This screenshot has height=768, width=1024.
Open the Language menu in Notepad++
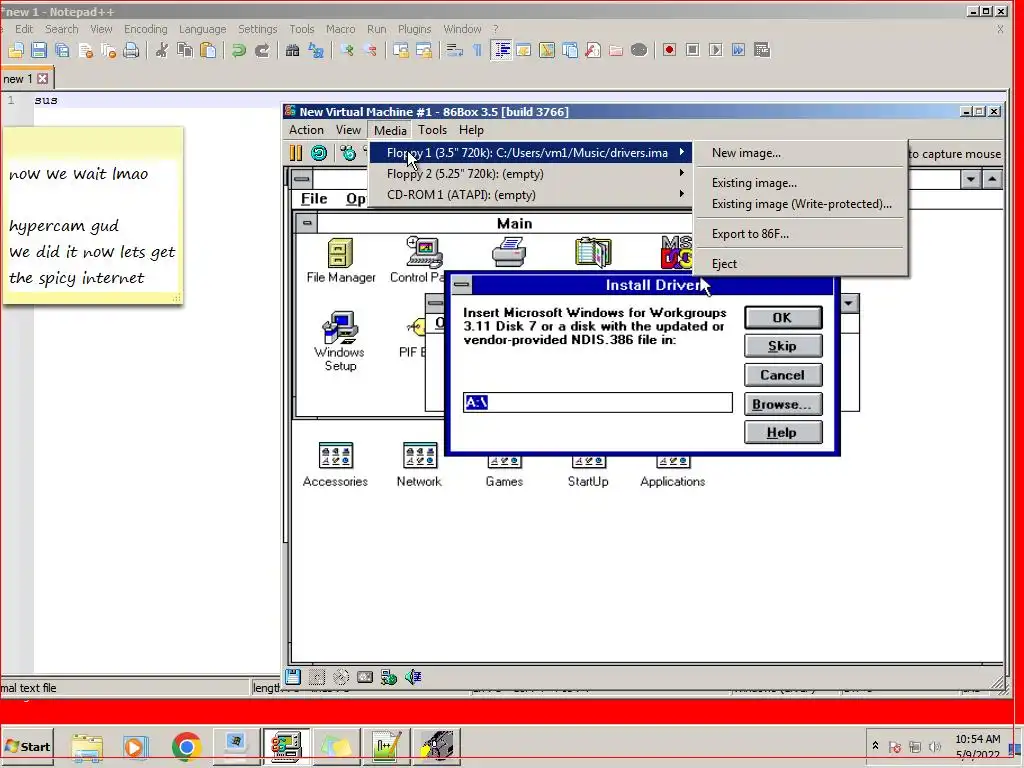pyautogui.click(x=202, y=29)
